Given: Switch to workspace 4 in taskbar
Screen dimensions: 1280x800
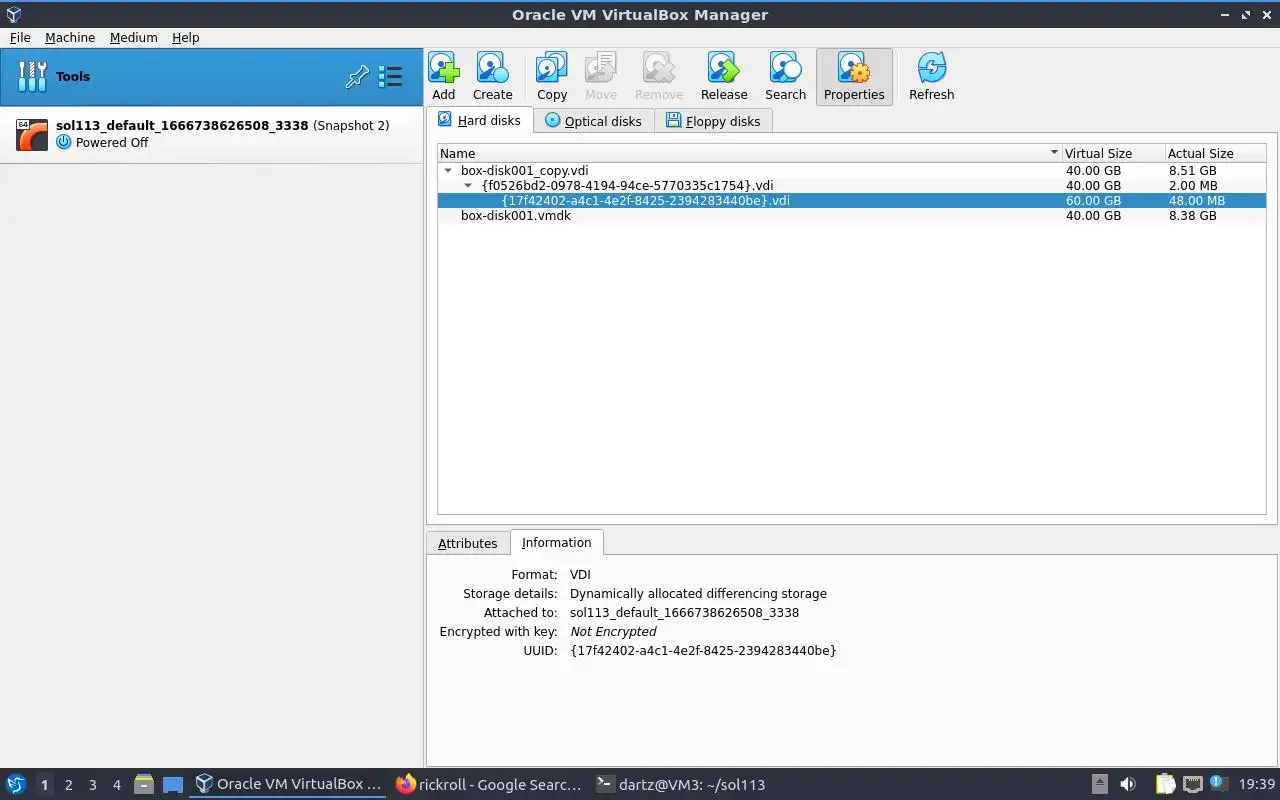Looking at the screenshot, I should click(116, 785).
